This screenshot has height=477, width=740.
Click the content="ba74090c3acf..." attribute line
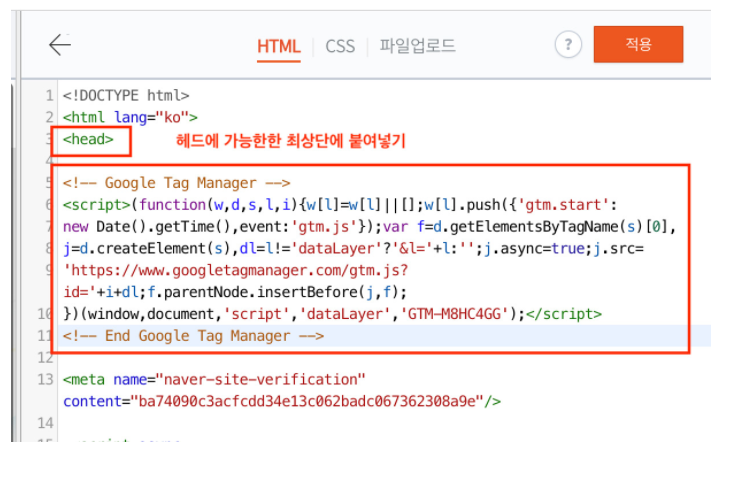282,402
